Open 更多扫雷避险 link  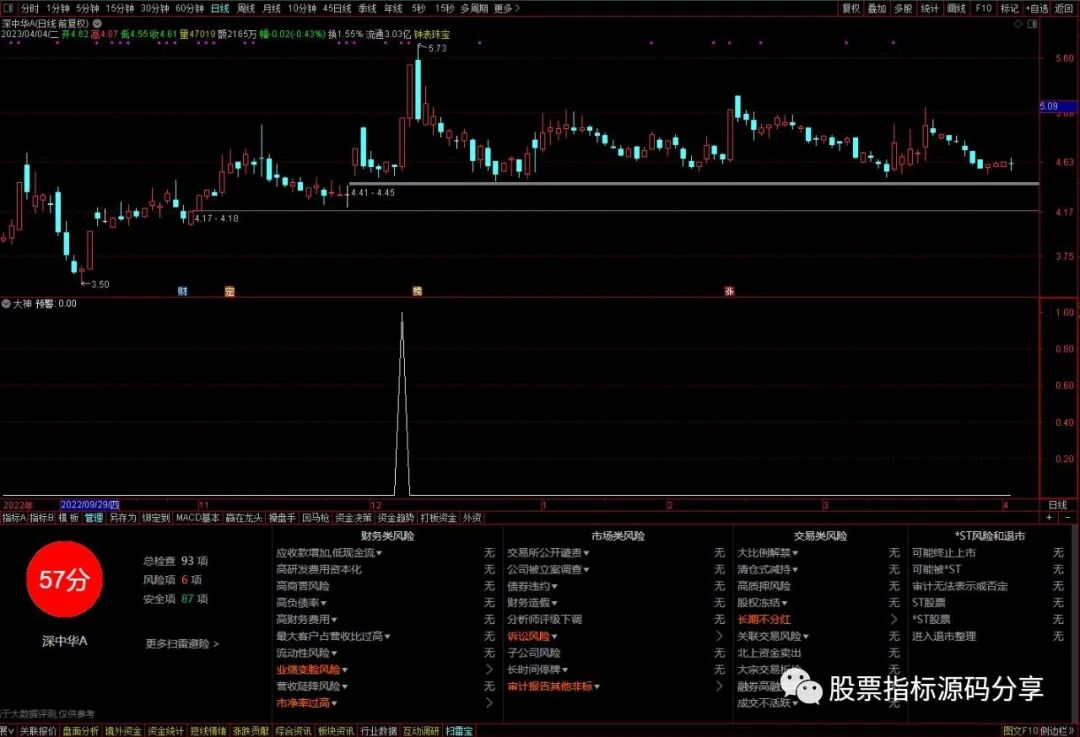182,644
